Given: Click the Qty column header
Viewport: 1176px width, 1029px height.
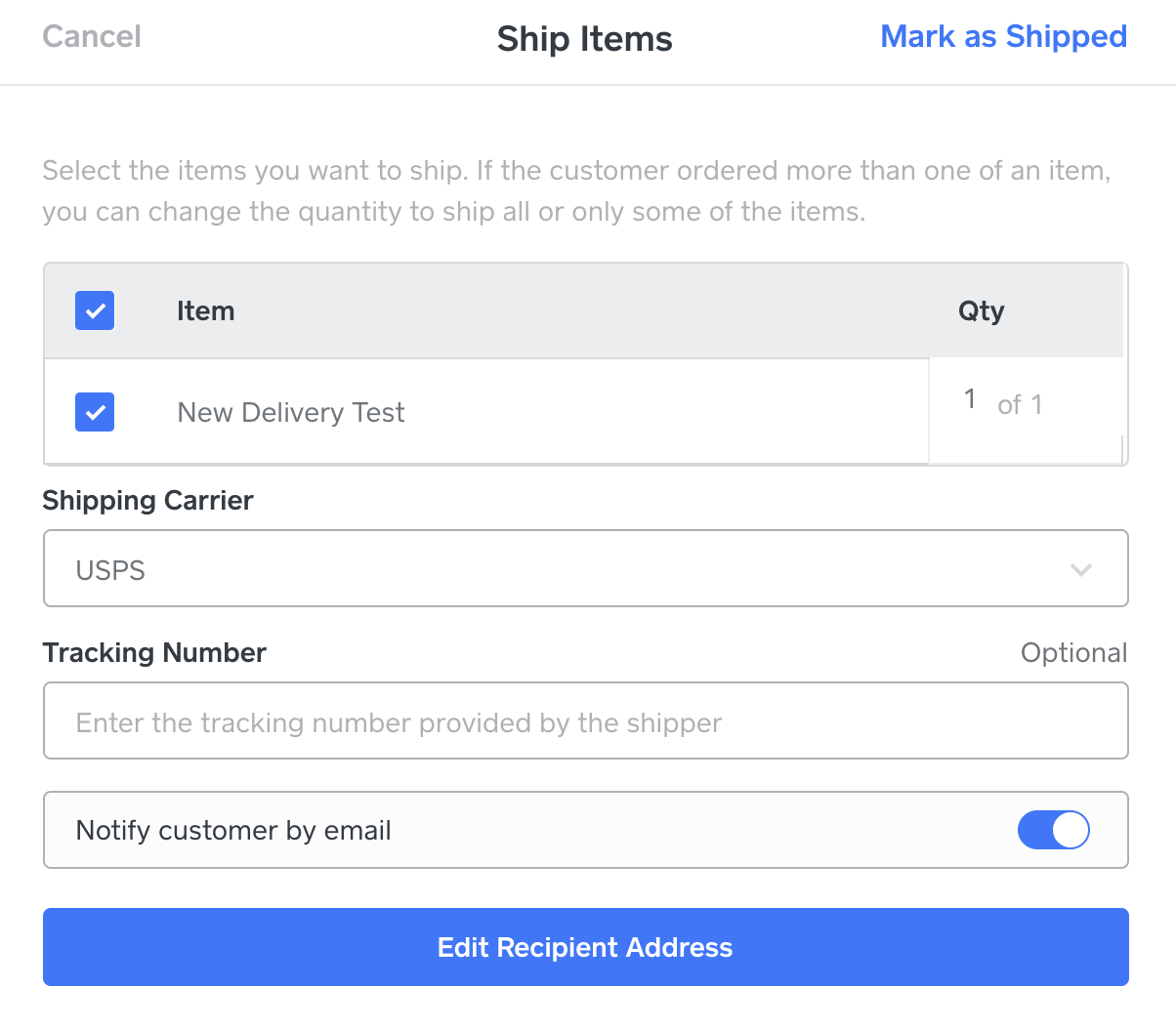Looking at the screenshot, I should (981, 311).
